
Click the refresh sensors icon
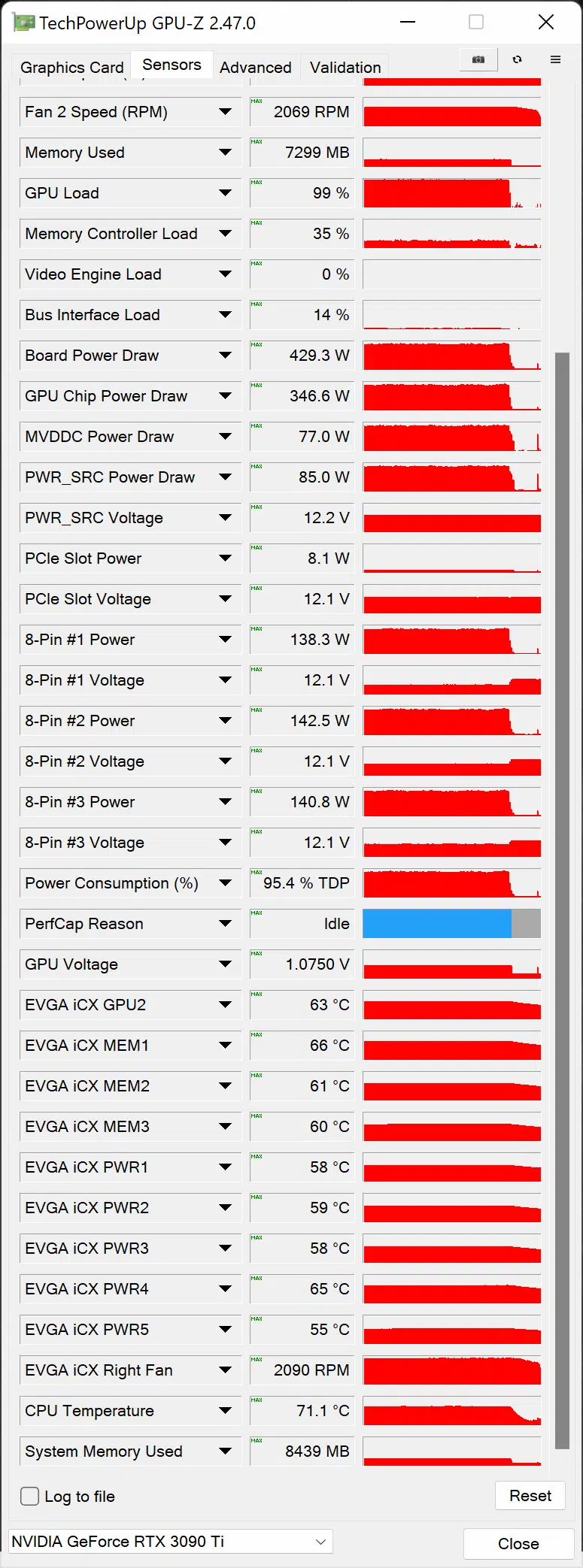tap(517, 59)
